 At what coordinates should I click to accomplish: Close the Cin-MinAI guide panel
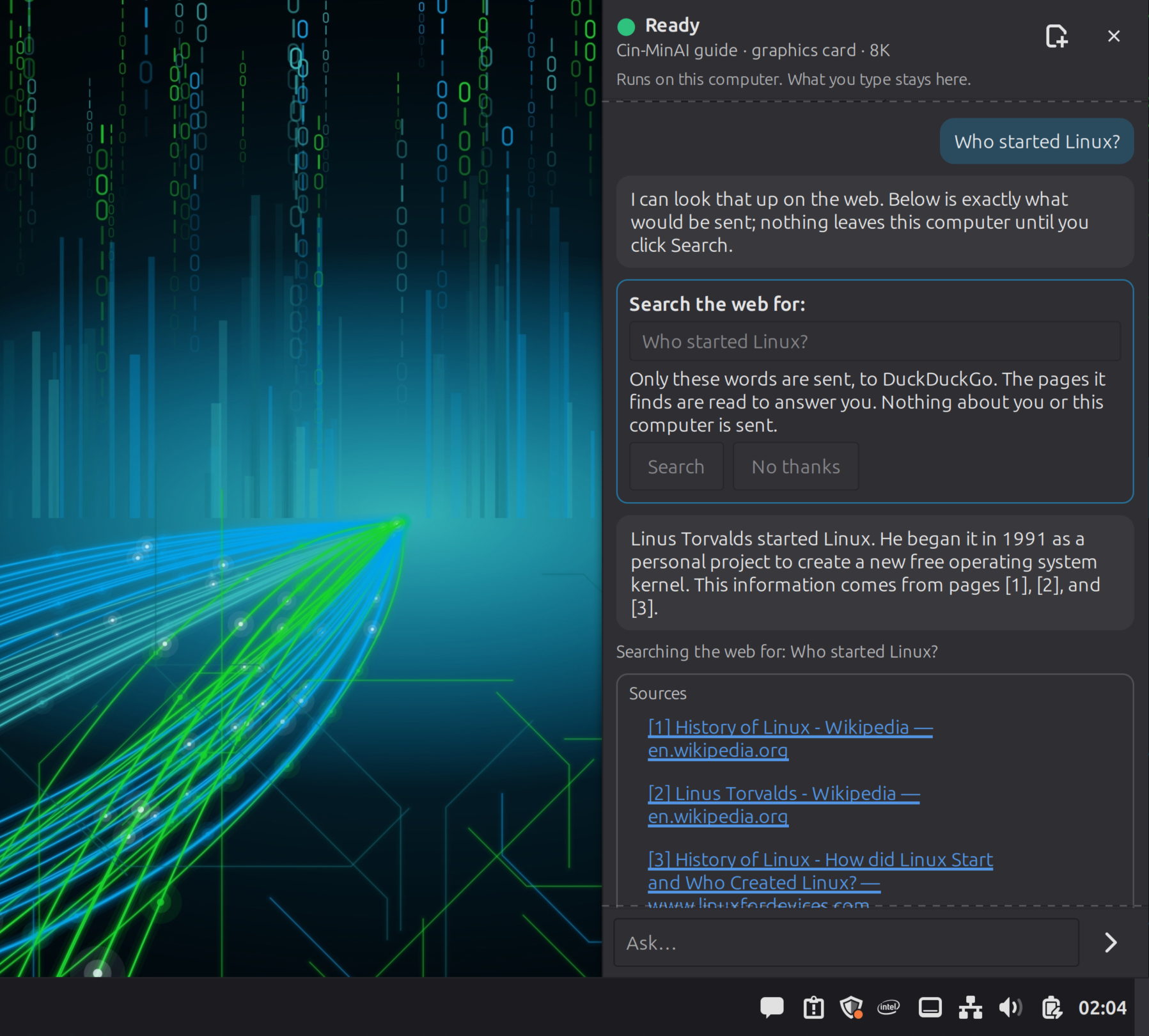pos(1114,36)
